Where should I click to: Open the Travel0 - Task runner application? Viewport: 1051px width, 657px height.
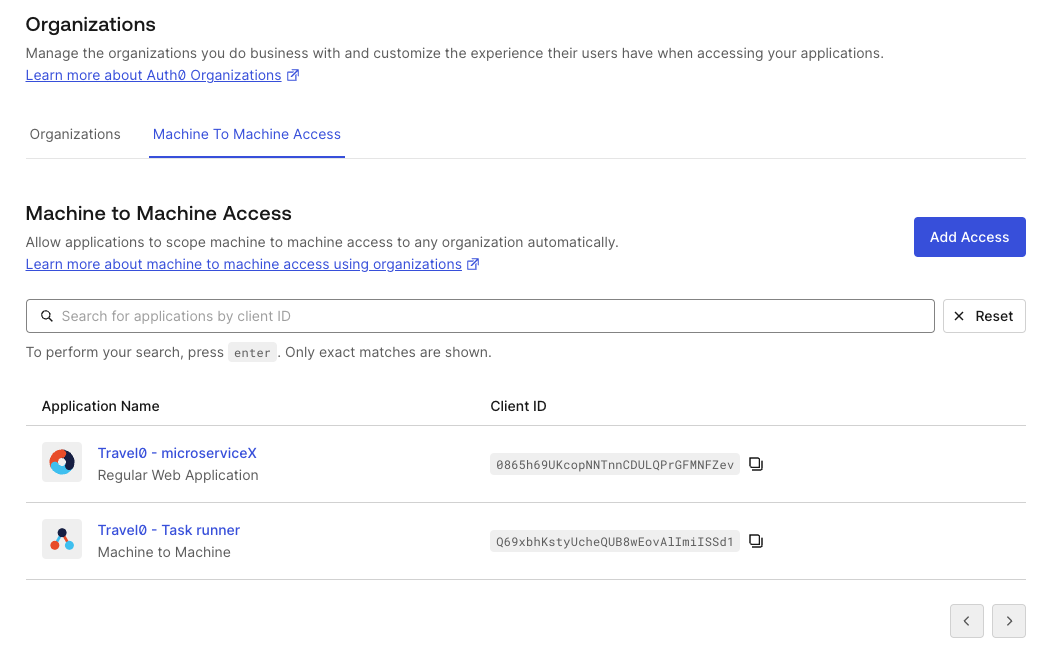click(168, 530)
